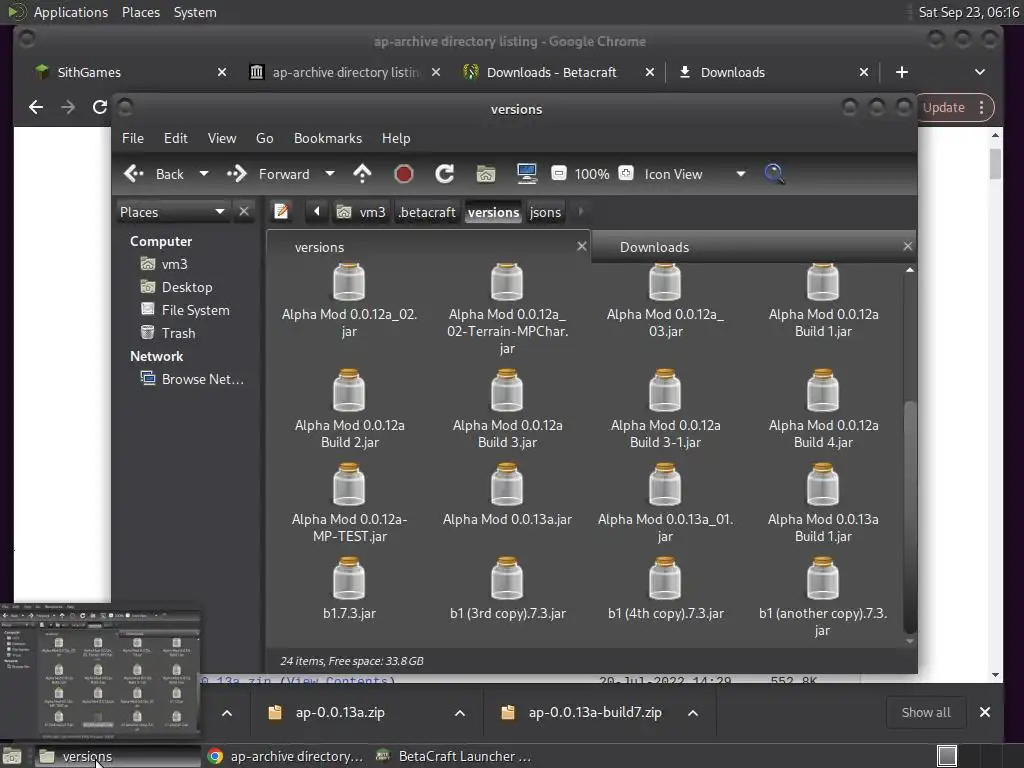Open Forward history dropdown arrow

330,174
